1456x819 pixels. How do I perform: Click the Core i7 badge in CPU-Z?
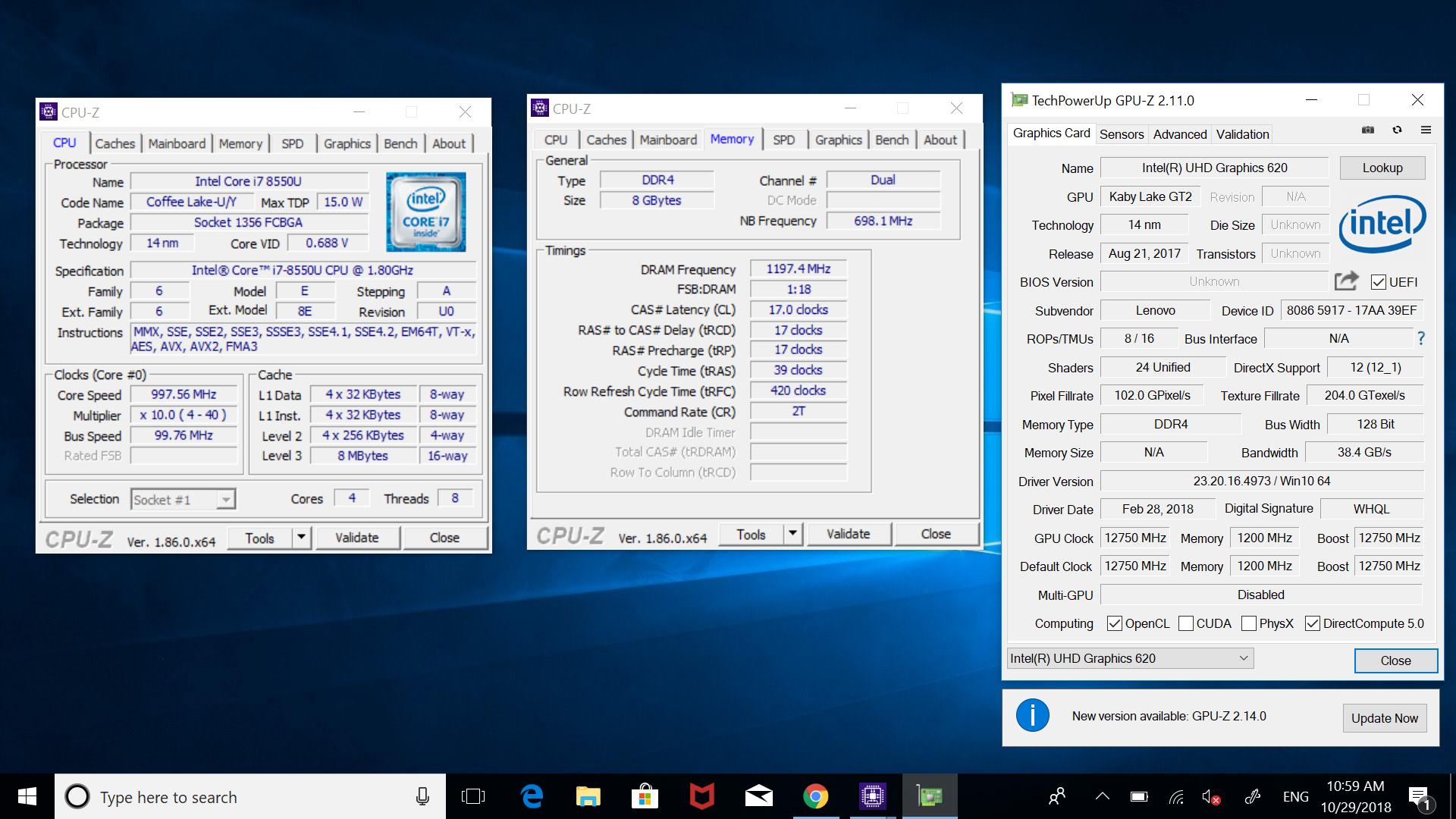click(x=426, y=212)
